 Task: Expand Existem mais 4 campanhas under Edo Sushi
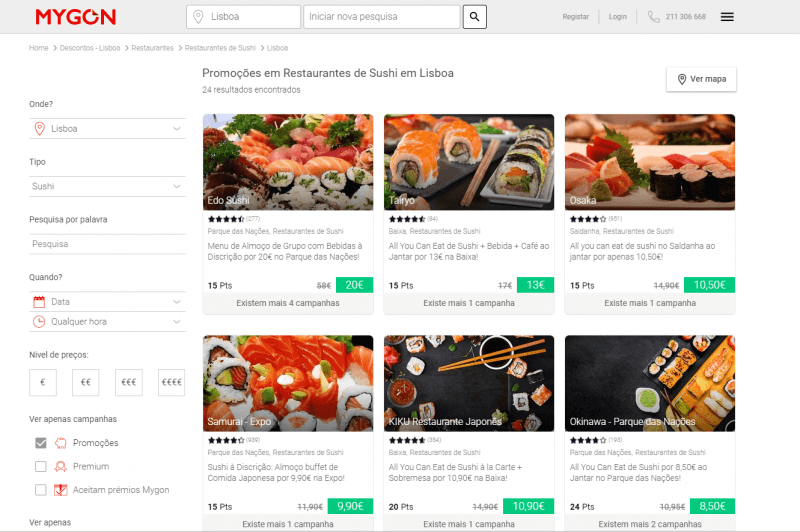pos(288,303)
